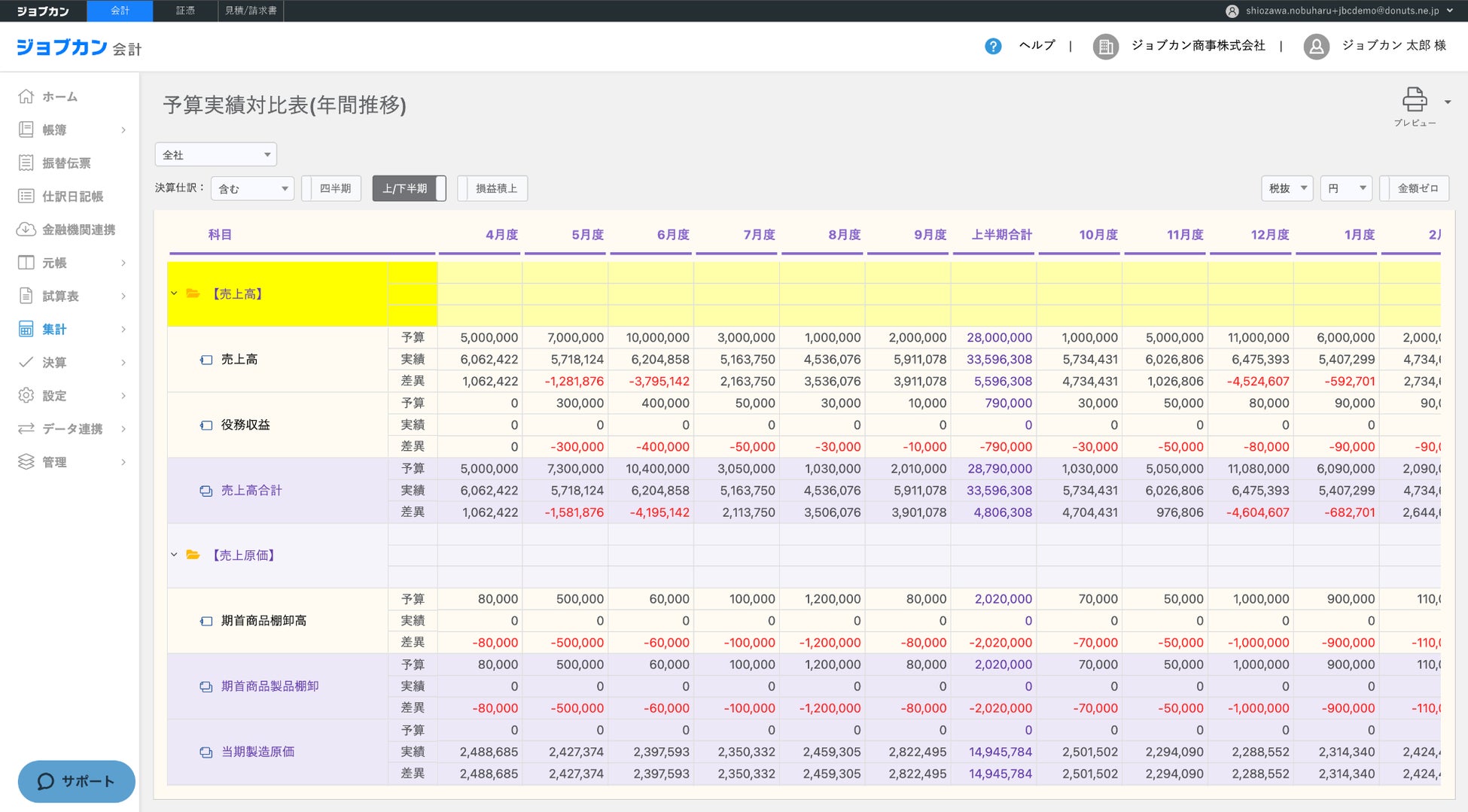The image size is (1468, 812).
Task: Open the 全社 department dropdown
Action: (x=215, y=155)
